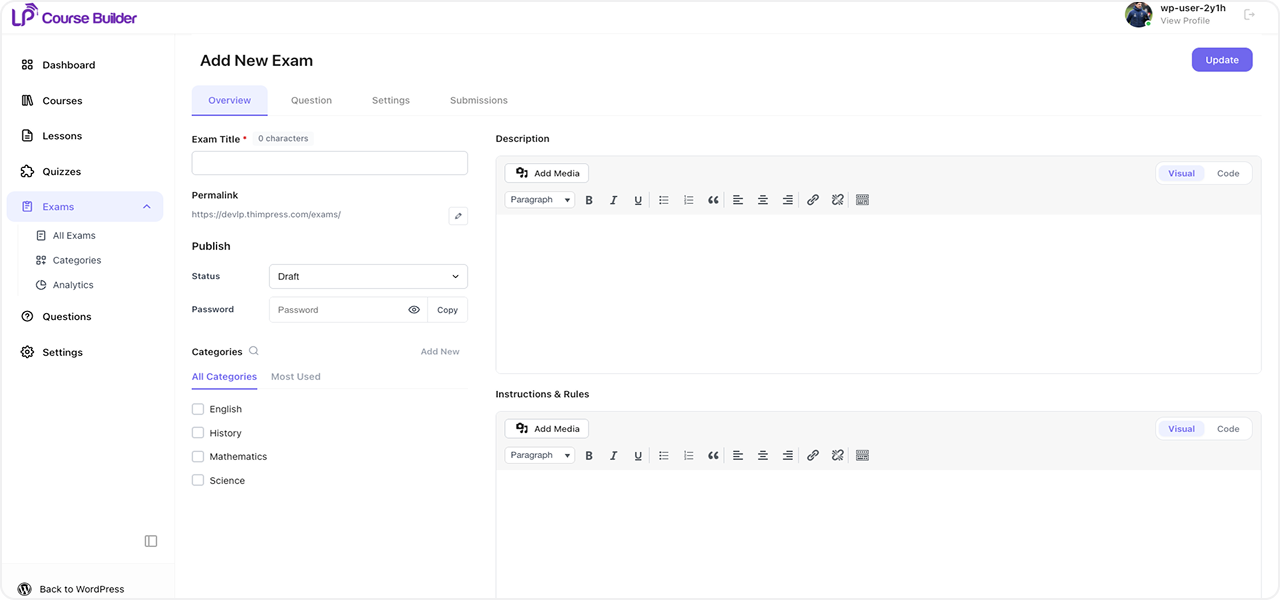The height and width of the screenshot is (600, 1280).
Task: Click the categories search magnifier icon
Action: pos(254,351)
